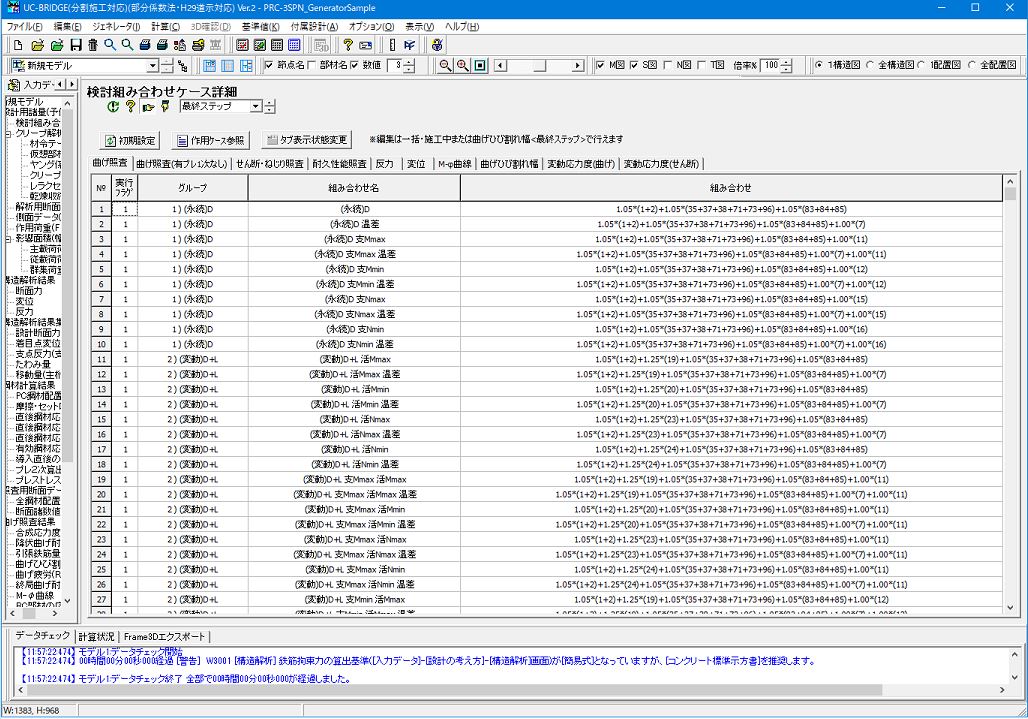Click the save floppy disk icon

[x=75, y=45]
